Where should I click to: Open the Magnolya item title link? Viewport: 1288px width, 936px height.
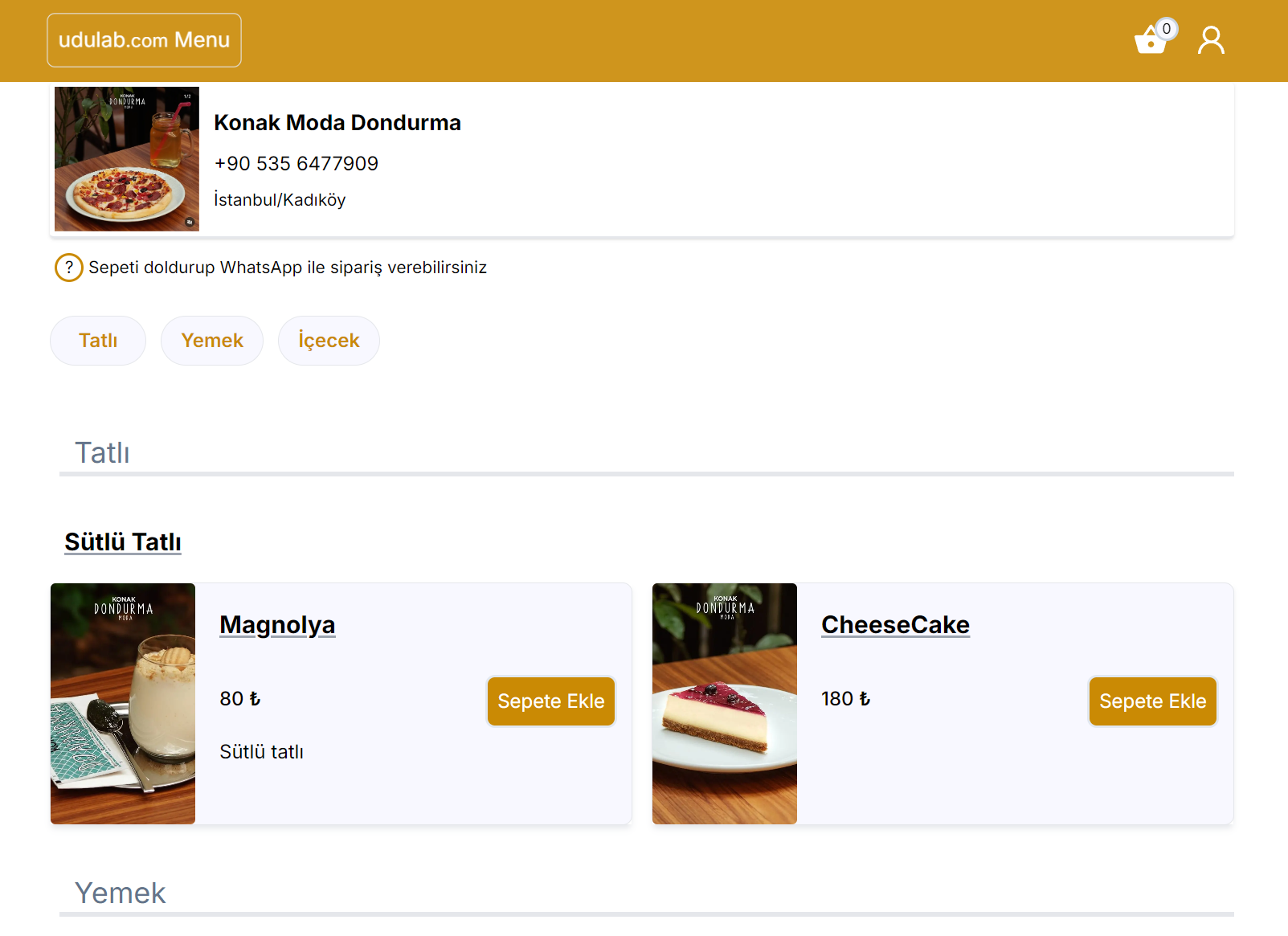coord(277,625)
